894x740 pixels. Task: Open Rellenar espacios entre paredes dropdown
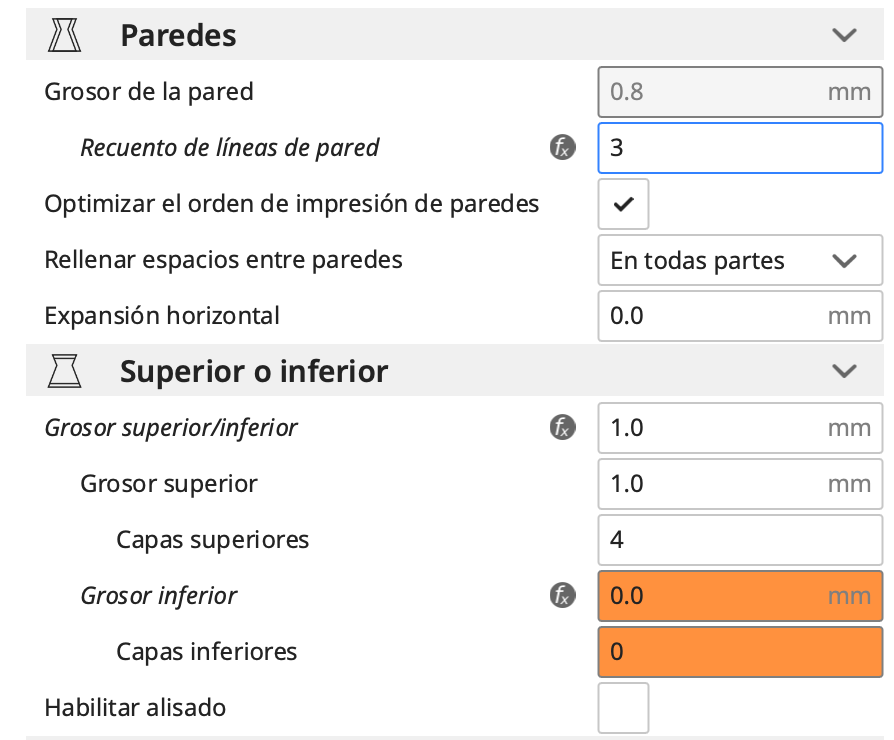[x=740, y=260]
